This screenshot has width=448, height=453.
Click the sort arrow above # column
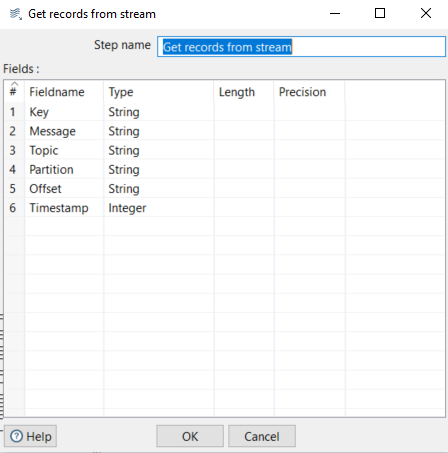pos(14,83)
